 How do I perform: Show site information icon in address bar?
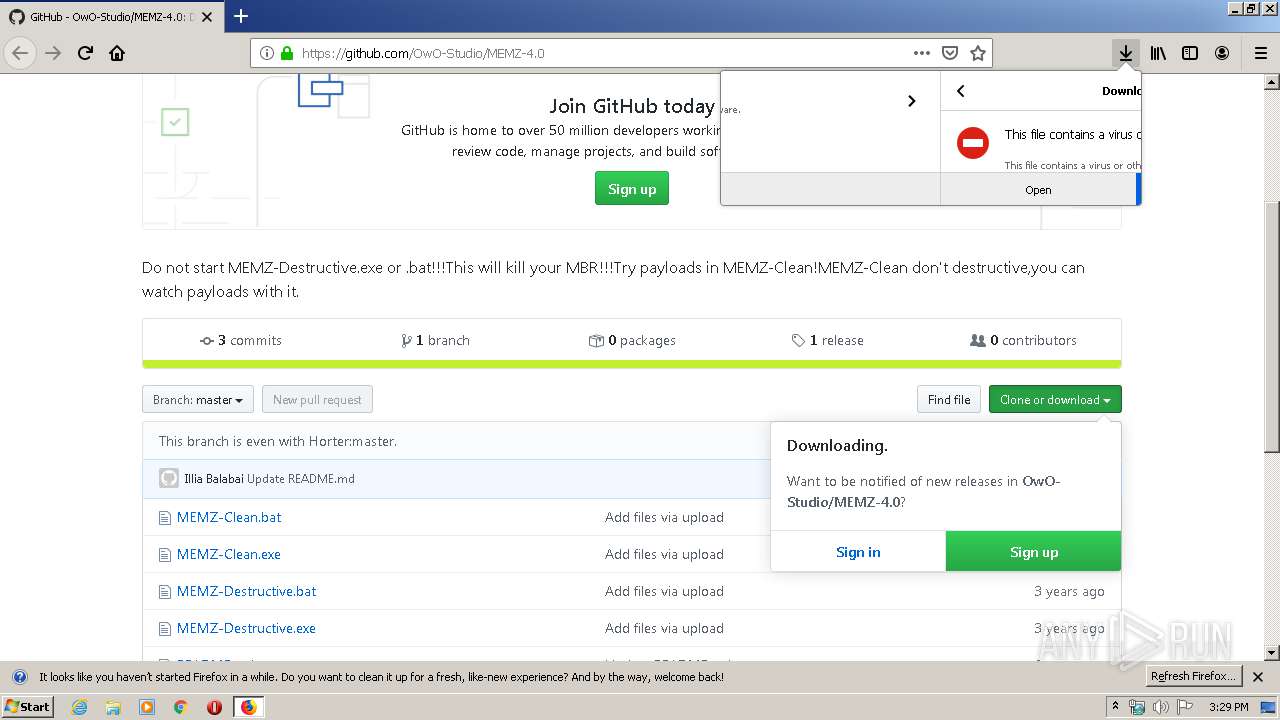[x=267, y=53]
